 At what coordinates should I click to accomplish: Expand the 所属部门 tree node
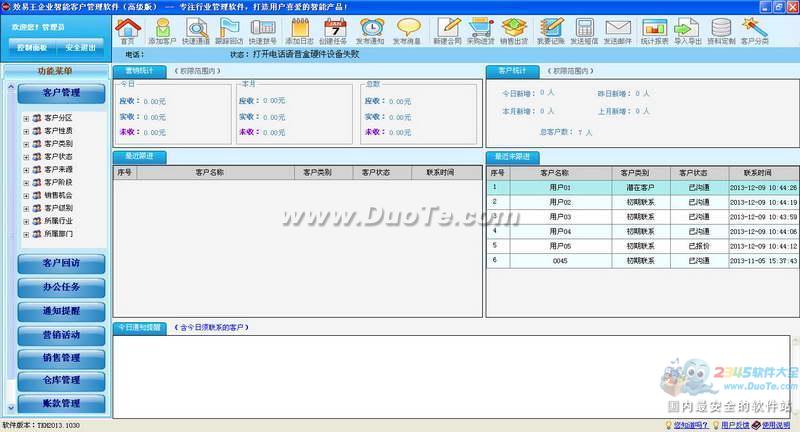pyautogui.click(x=25, y=234)
